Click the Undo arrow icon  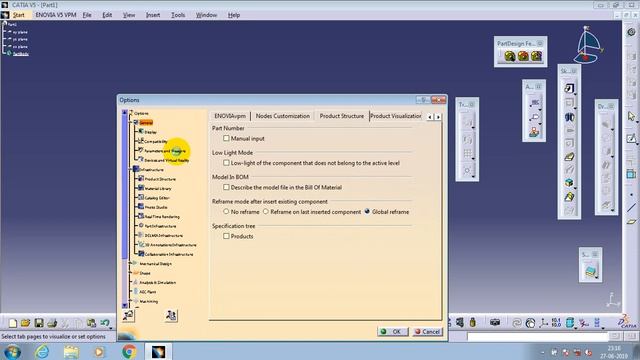(105, 323)
